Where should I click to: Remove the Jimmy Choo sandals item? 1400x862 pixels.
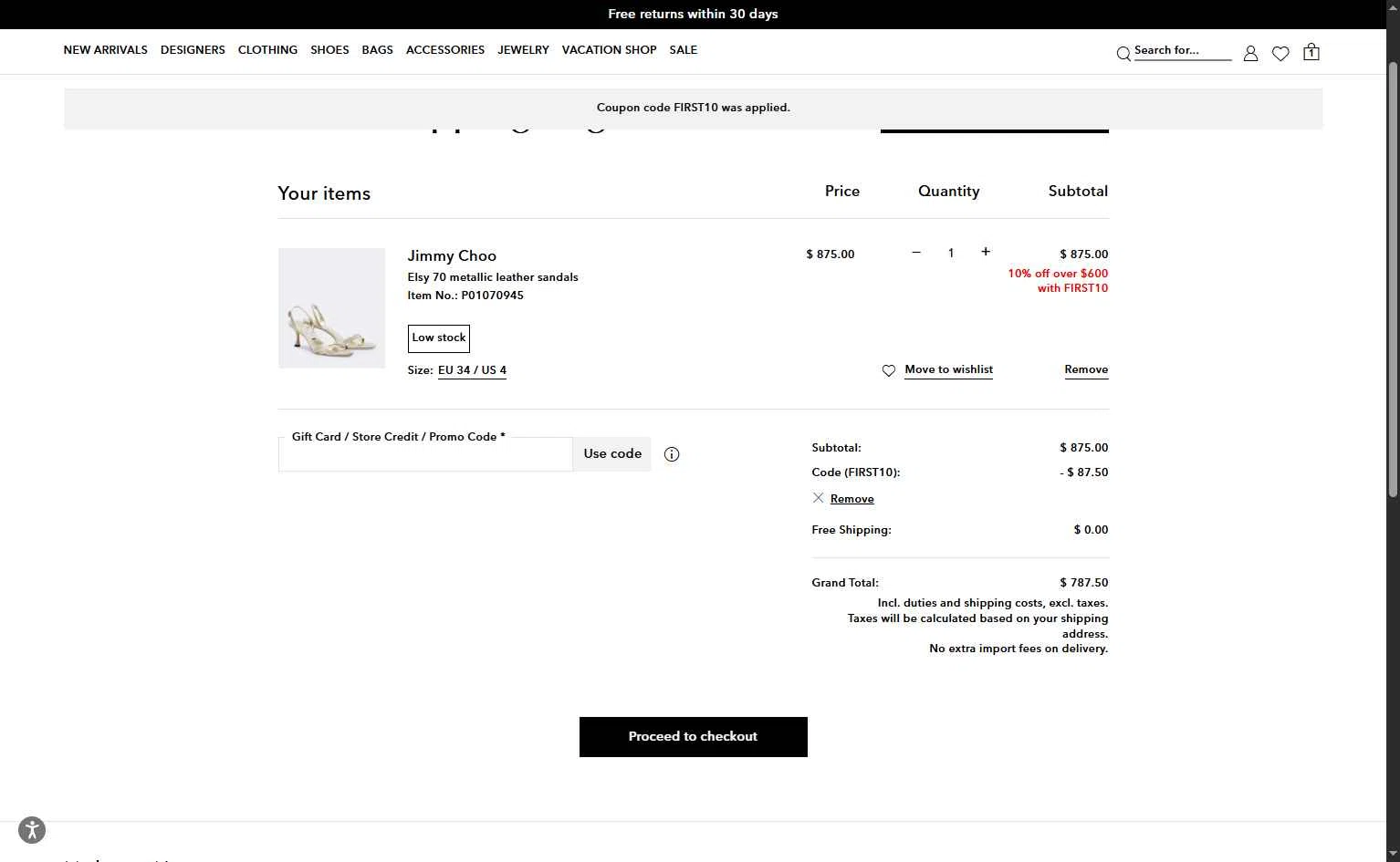(1086, 369)
